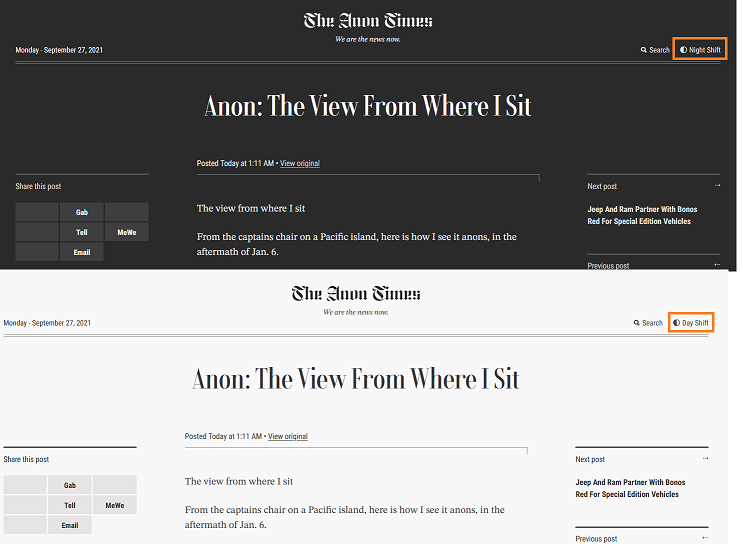Click Previous post label on light page

pyautogui.click(x=596, y=539)
